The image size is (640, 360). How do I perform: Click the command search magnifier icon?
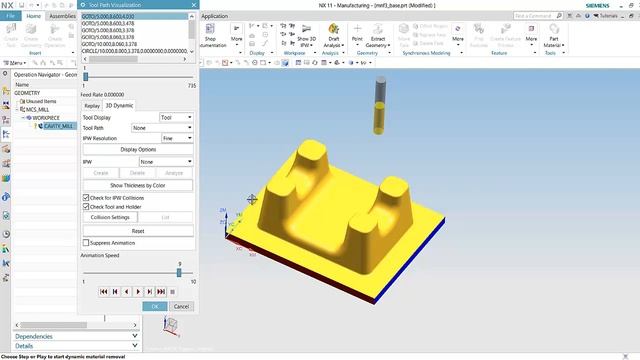pyautogui.click(x=559, y=16)
